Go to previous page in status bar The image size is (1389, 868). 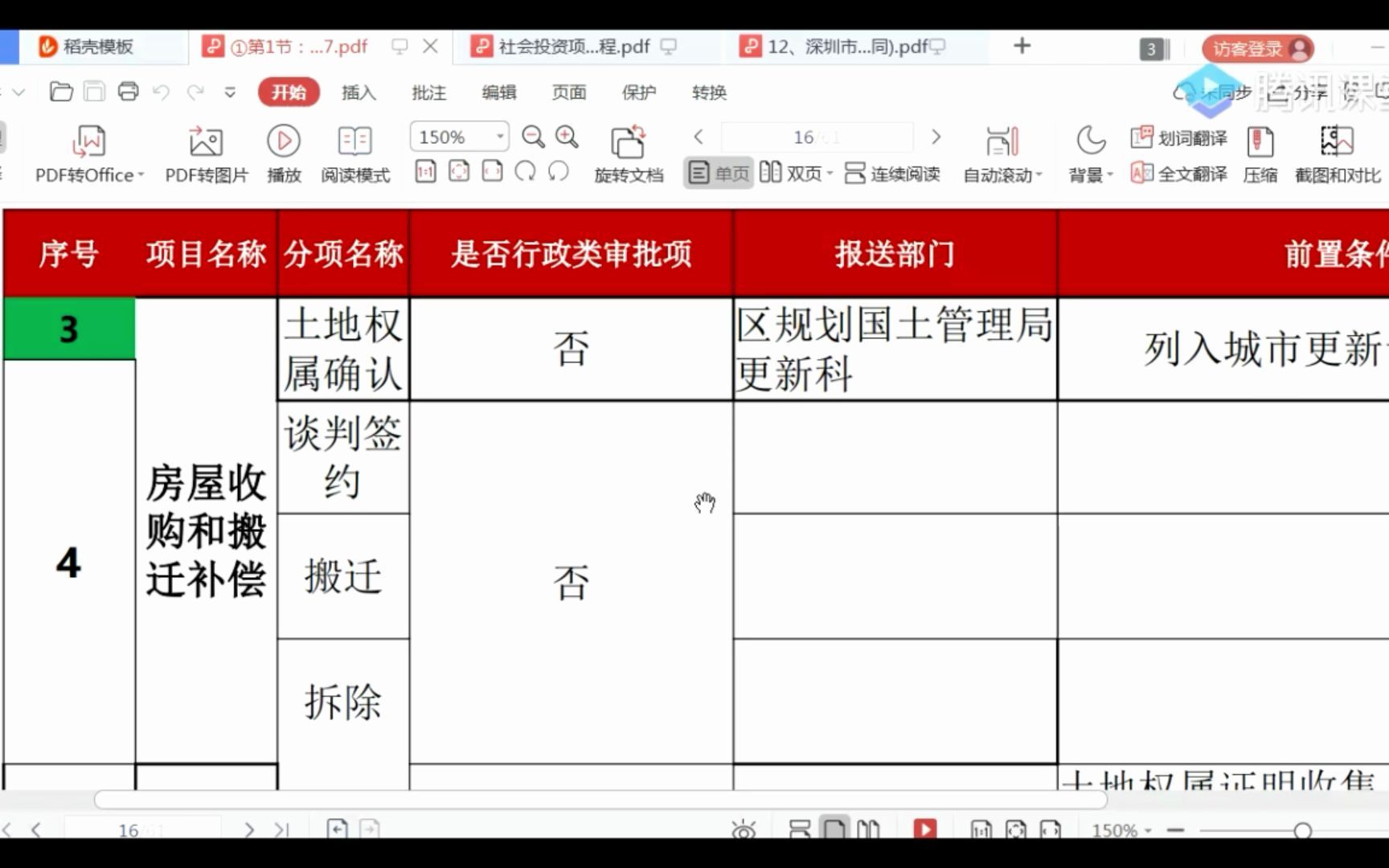point(36,829)
